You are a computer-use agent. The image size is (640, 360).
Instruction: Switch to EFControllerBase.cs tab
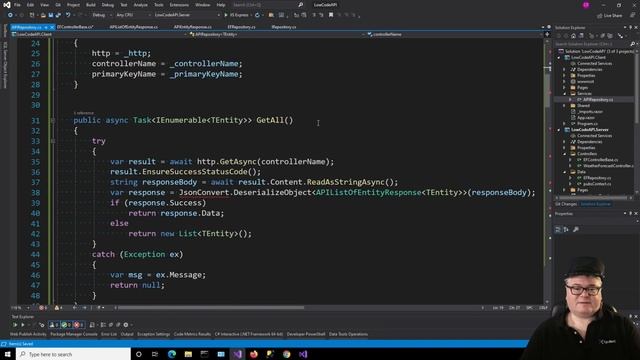tap(75, 27)
